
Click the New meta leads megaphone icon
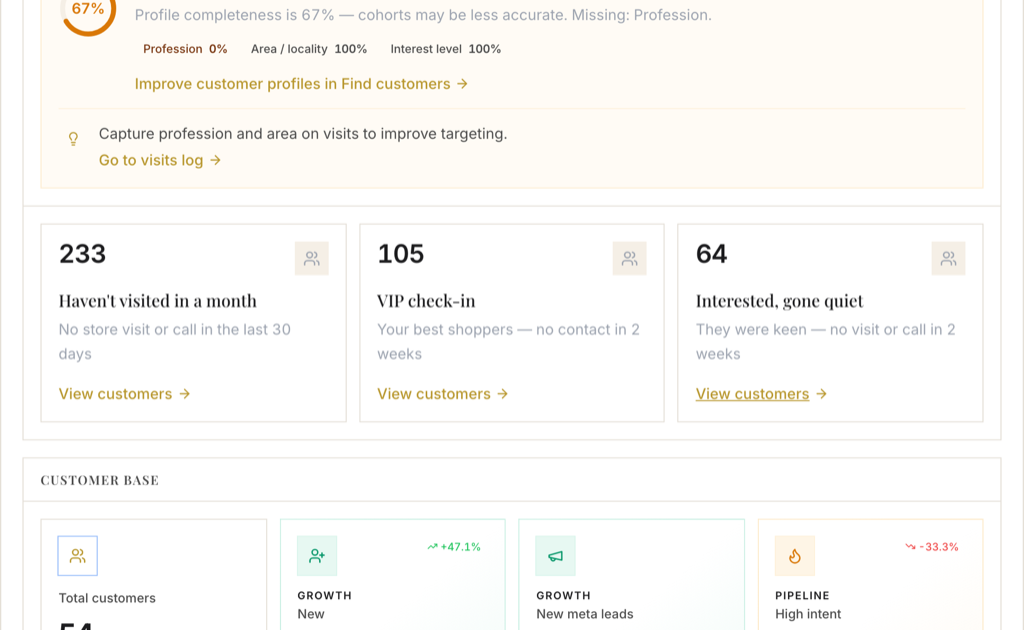pyautogui.click(x=555, y=556)
